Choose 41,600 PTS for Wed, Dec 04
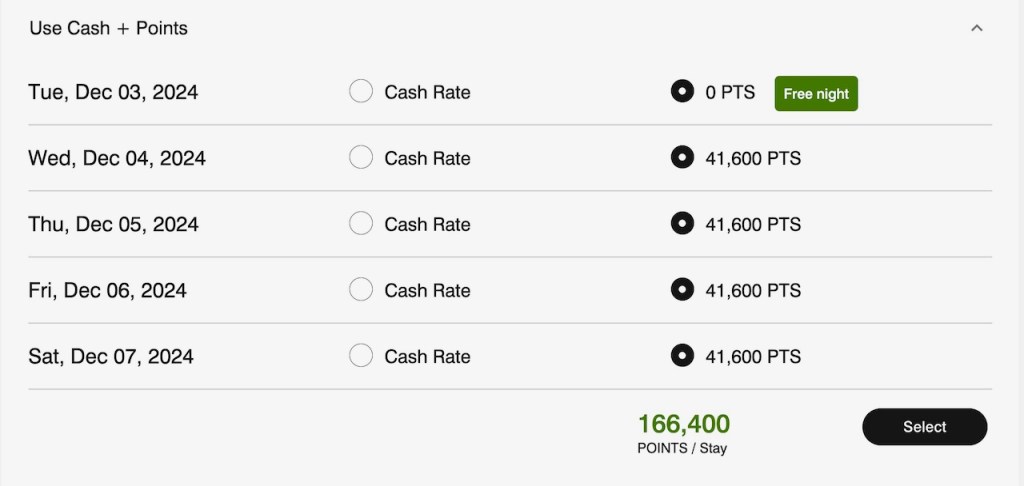 pos(682,158)
